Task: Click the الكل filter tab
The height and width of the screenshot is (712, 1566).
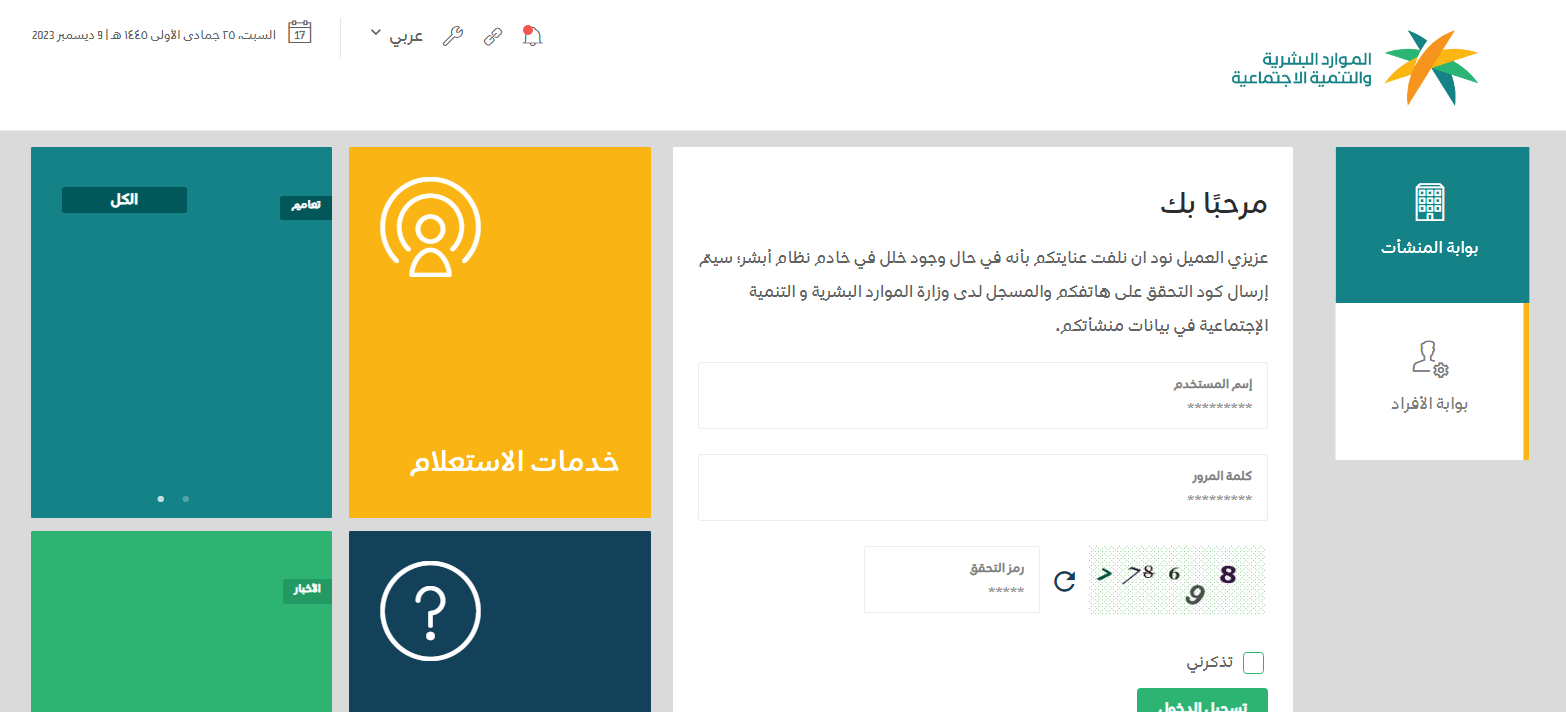Action: [124, 200]
